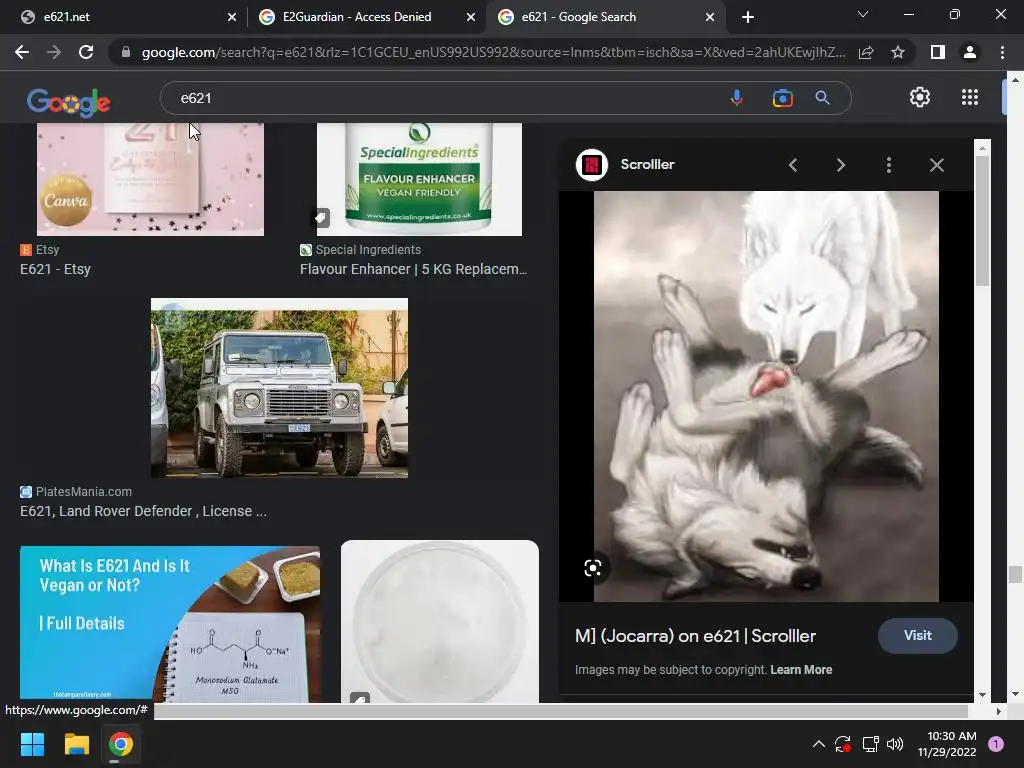Open the Learn More copyright link

point(801,670)
